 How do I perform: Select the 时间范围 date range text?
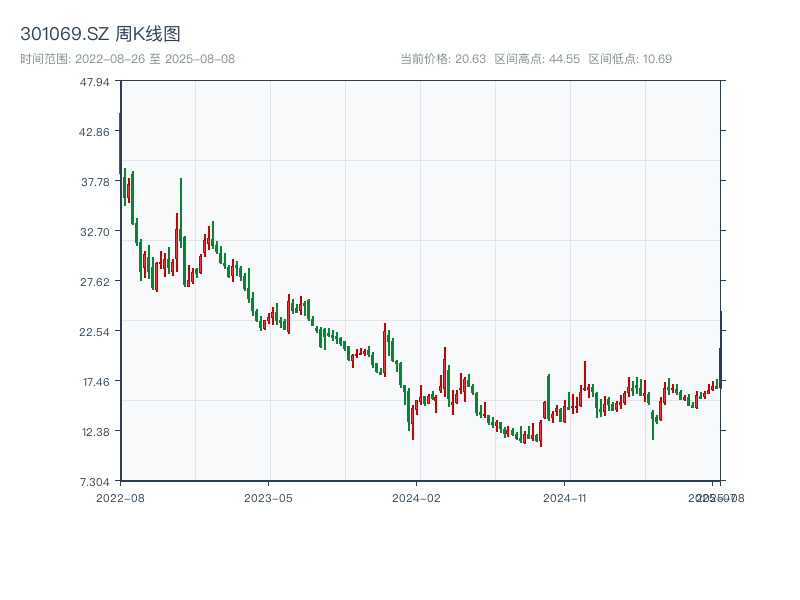[128, 59]
